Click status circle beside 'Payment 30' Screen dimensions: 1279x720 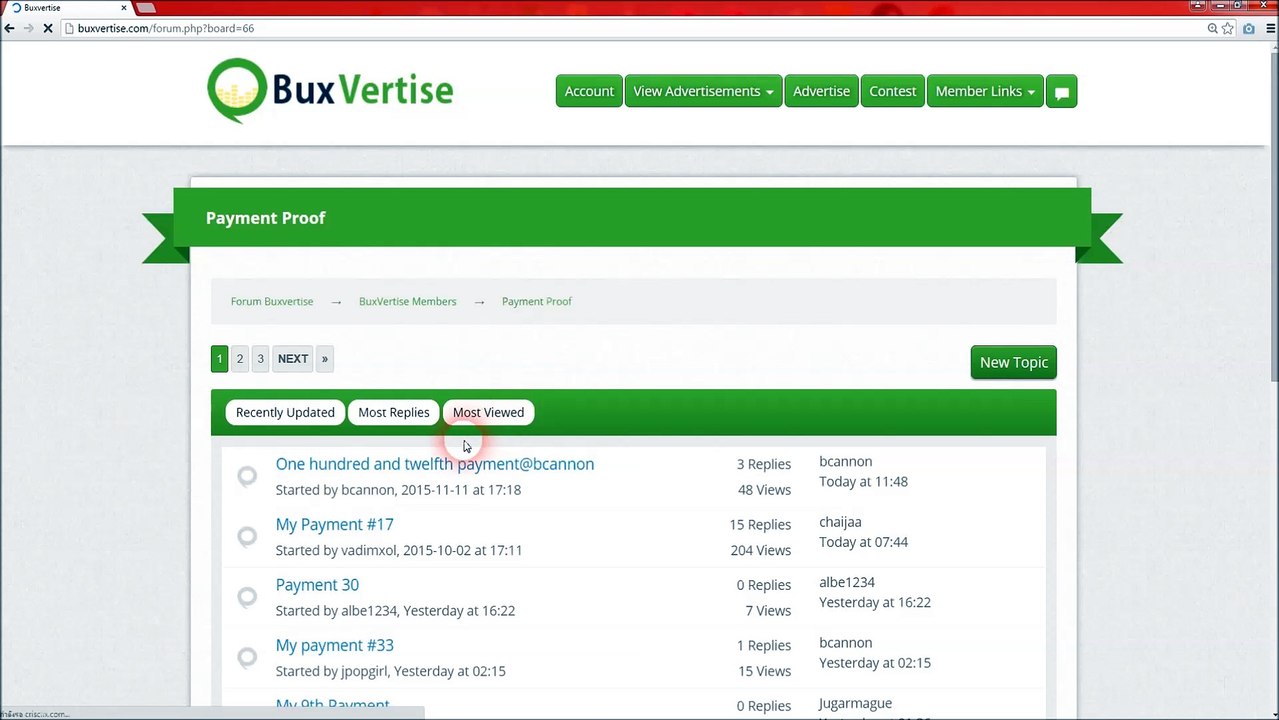tap(247, 597)
